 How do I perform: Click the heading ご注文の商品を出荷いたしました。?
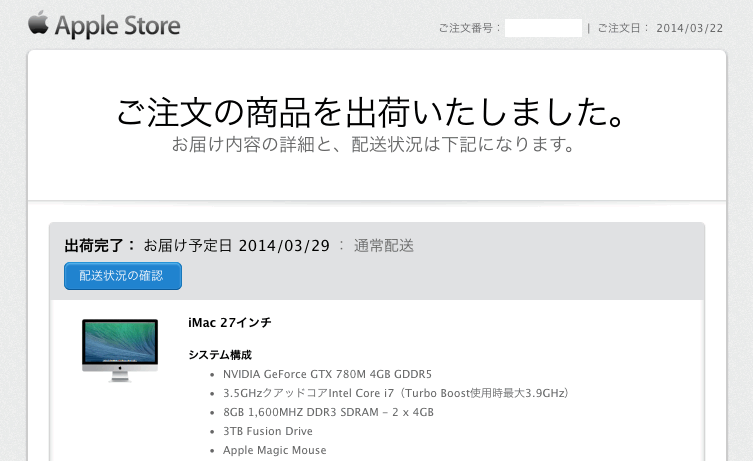coord(371,112)
